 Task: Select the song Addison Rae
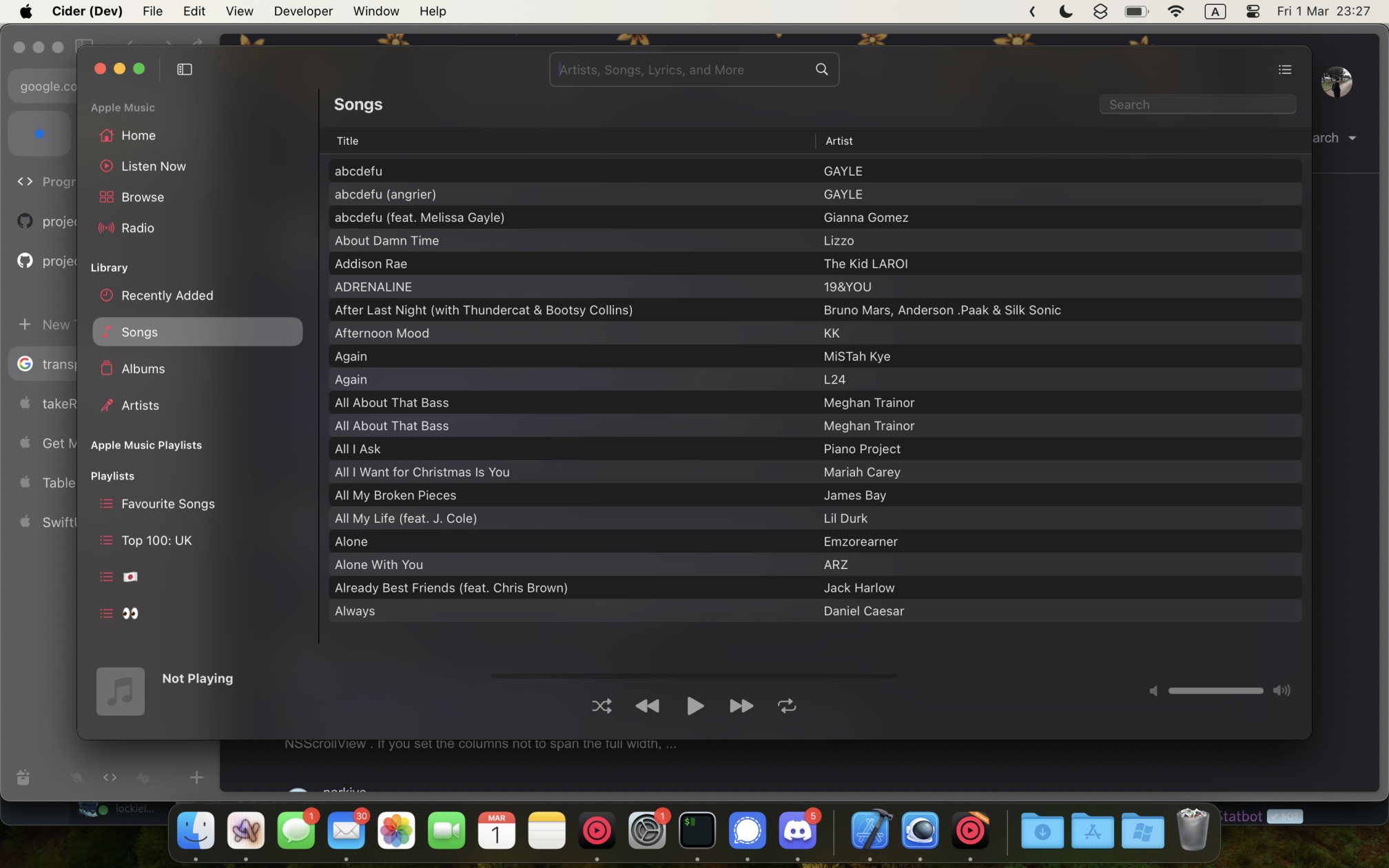pyautogui.click(x=815, y=264)
